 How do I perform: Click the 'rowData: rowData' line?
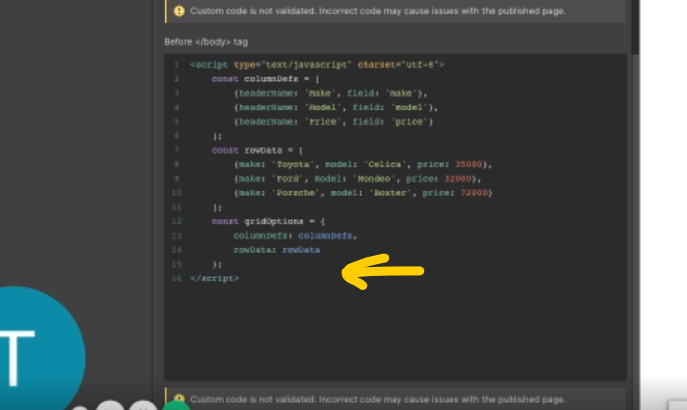click(x=276, y=250)
